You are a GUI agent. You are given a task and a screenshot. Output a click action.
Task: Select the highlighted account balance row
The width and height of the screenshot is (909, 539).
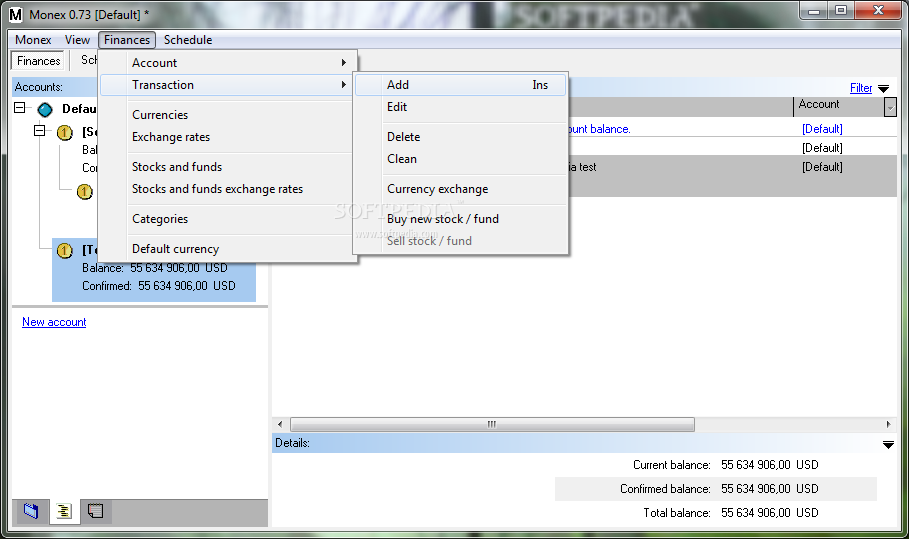click(155, 268)
